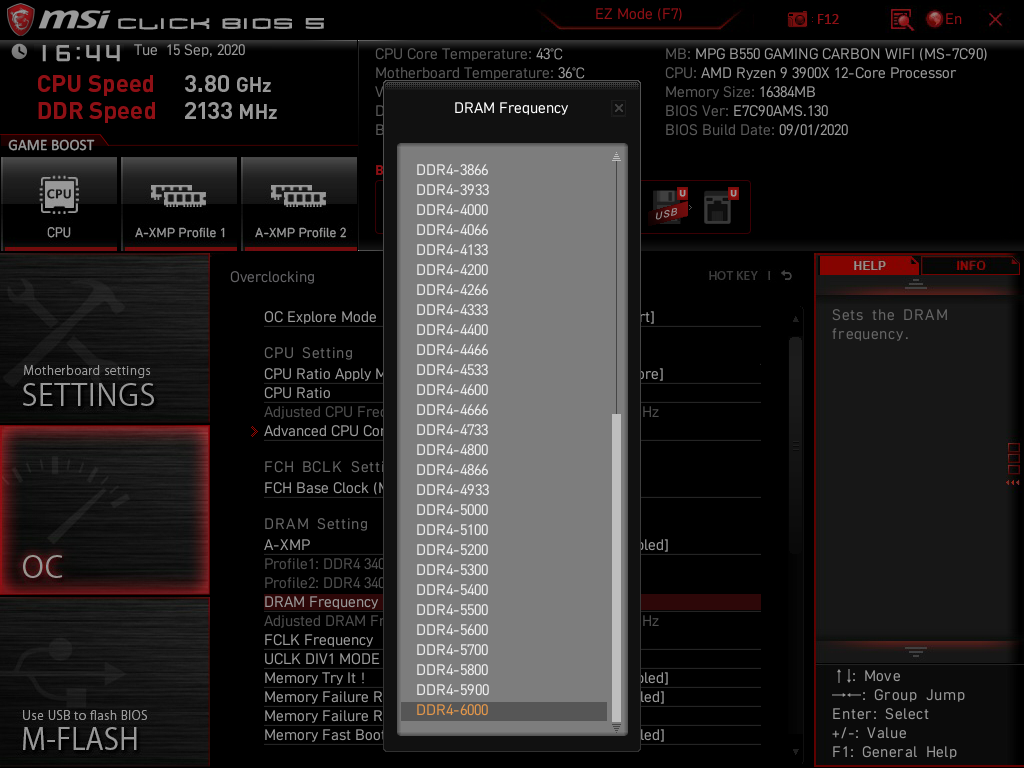The image size is (1024, 768).
Task: Select DDR4-4800 frequency
Action: point(452,450)
